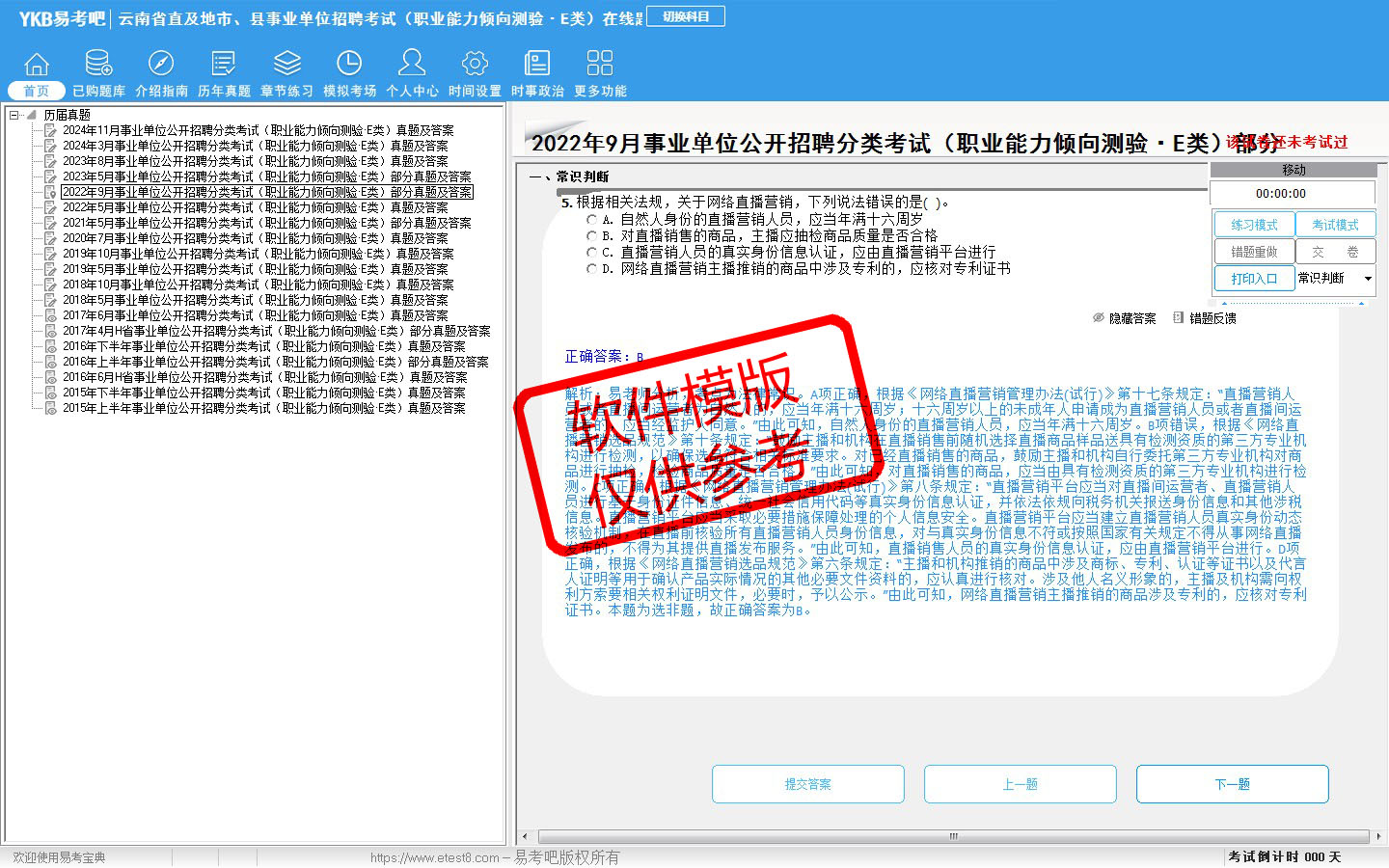This screenshot has height=868, width=1389.
Task: Open the 个人中心 user icon
Action: (412, 65)
